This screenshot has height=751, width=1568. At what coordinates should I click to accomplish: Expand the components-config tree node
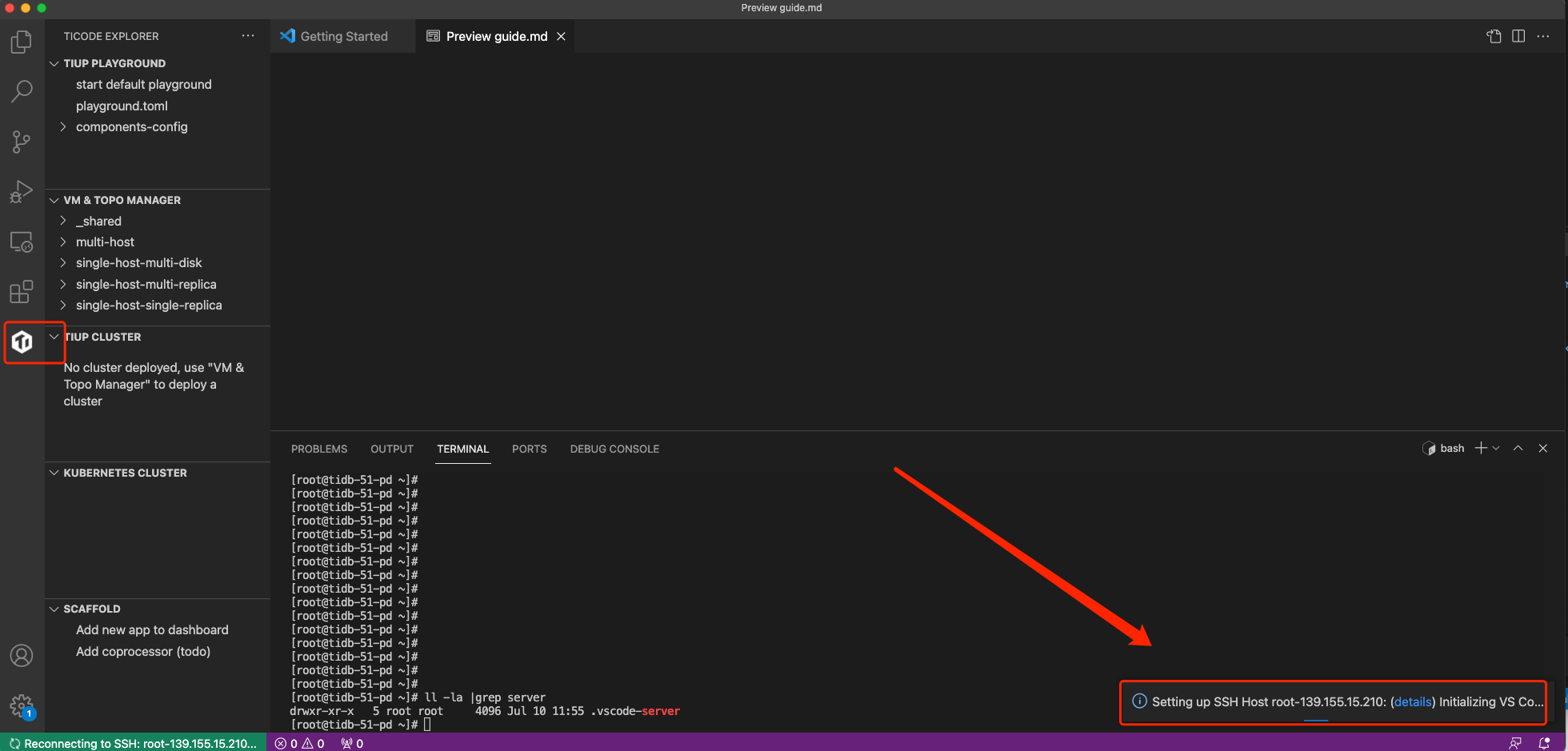click(63, 127)
